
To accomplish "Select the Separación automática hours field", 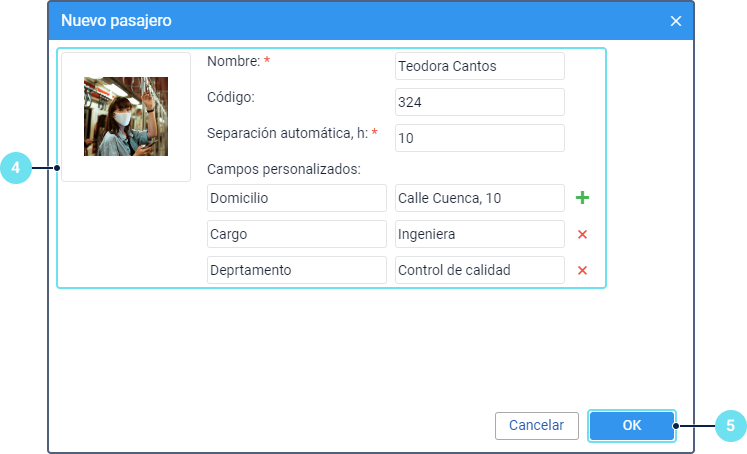I will click(480, 138).
